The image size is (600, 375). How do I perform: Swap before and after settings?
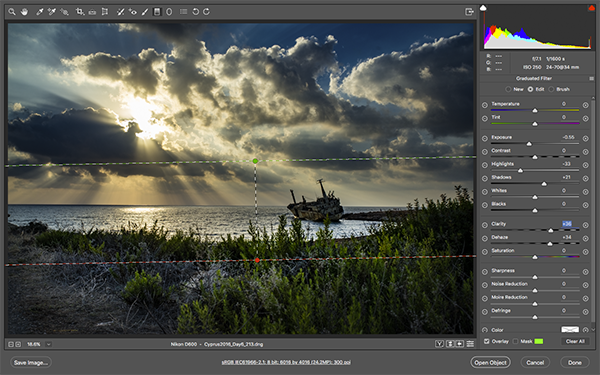point(450,344)
